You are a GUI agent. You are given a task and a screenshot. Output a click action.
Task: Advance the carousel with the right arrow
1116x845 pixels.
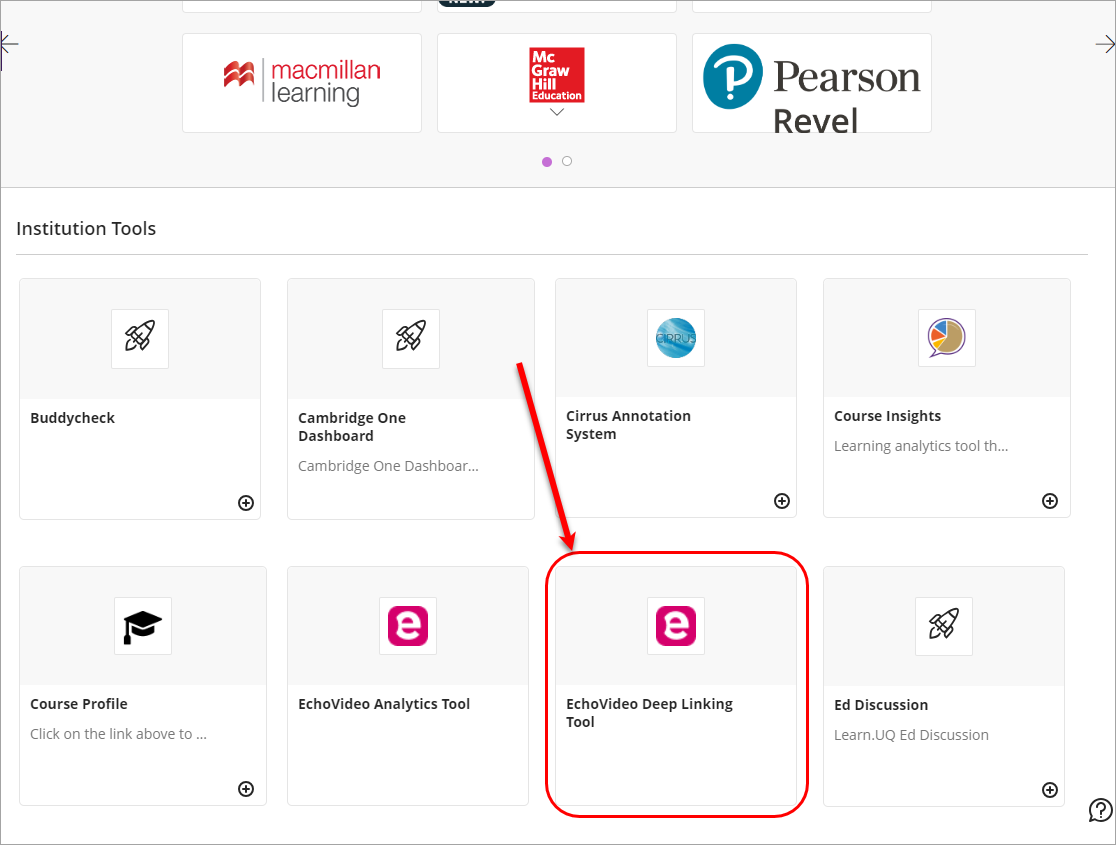(1105, 44)
